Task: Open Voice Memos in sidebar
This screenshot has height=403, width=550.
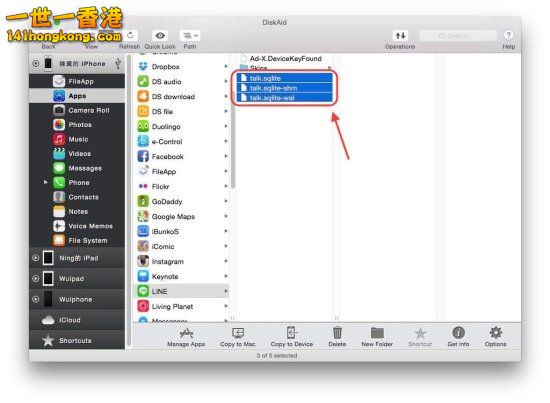Action: click(77, 226)
